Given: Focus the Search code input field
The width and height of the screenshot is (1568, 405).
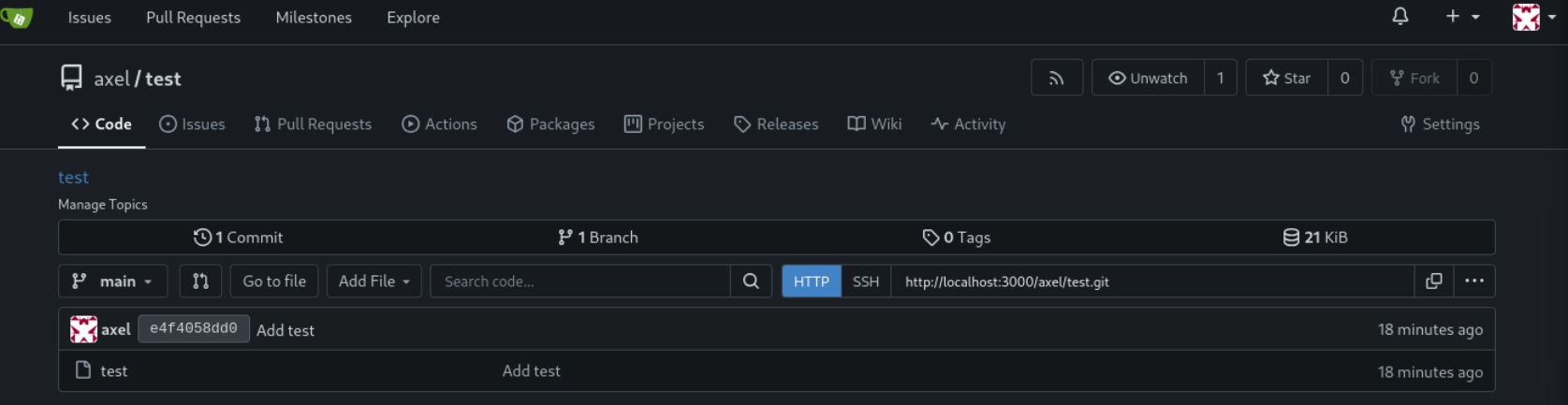Looking at the screenshot, I should coord(579,282).
